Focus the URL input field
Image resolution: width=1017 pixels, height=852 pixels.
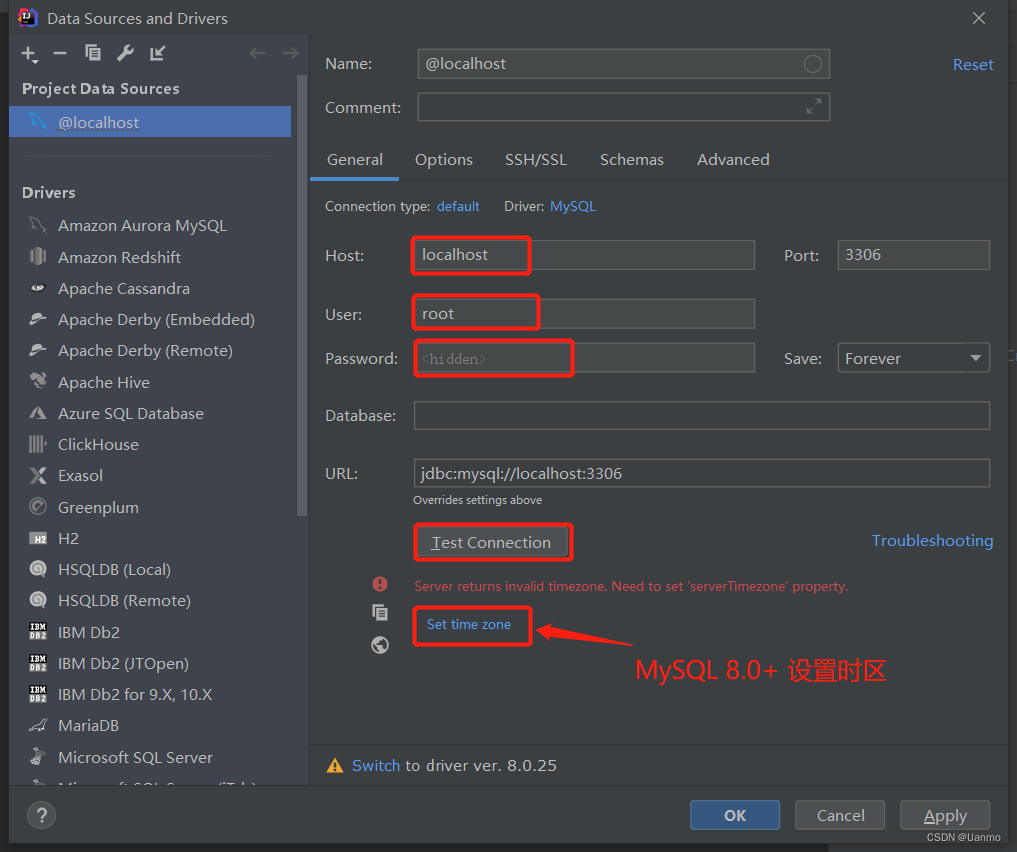(x=702, y=473)
